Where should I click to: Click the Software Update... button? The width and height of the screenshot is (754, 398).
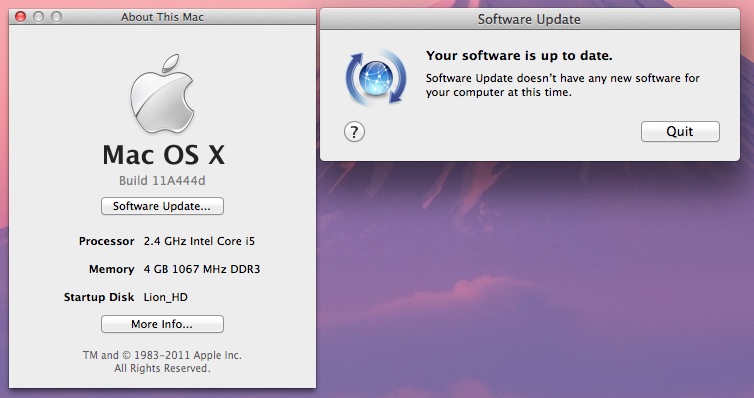162,206
